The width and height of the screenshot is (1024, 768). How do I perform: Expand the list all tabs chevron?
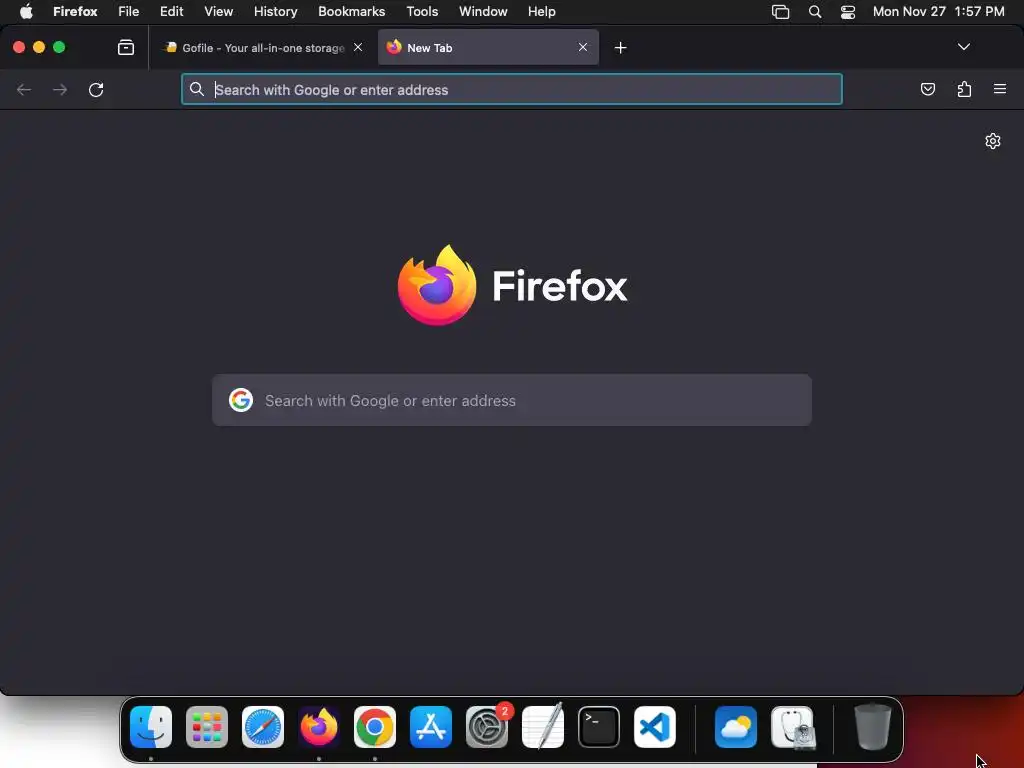[x=964, y=47]
